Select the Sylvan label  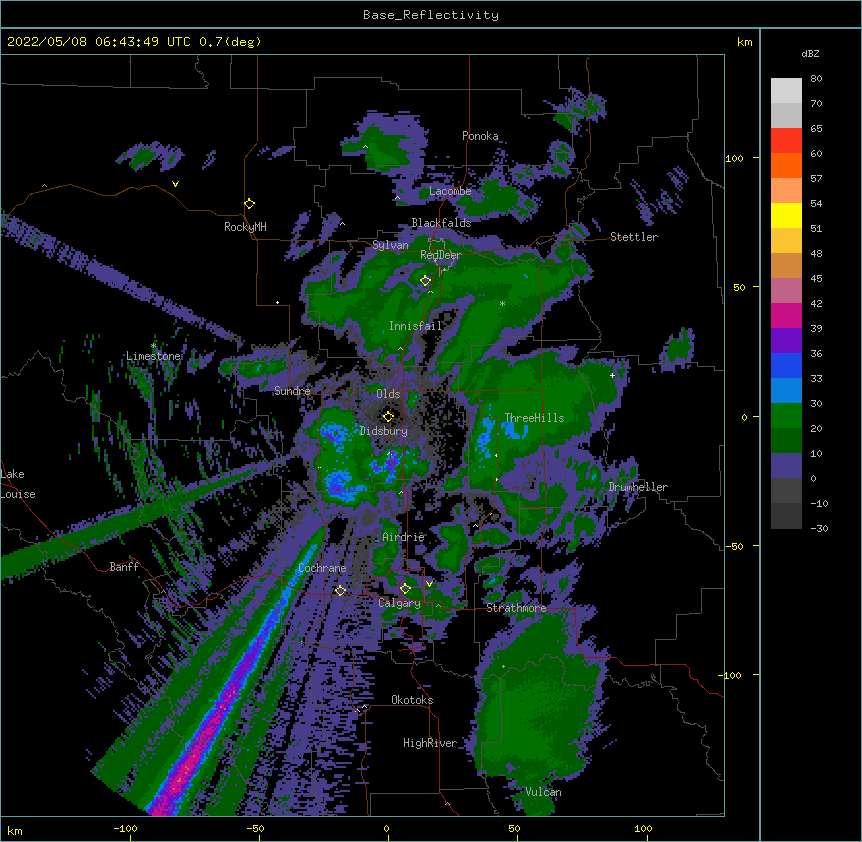(390, 245)
